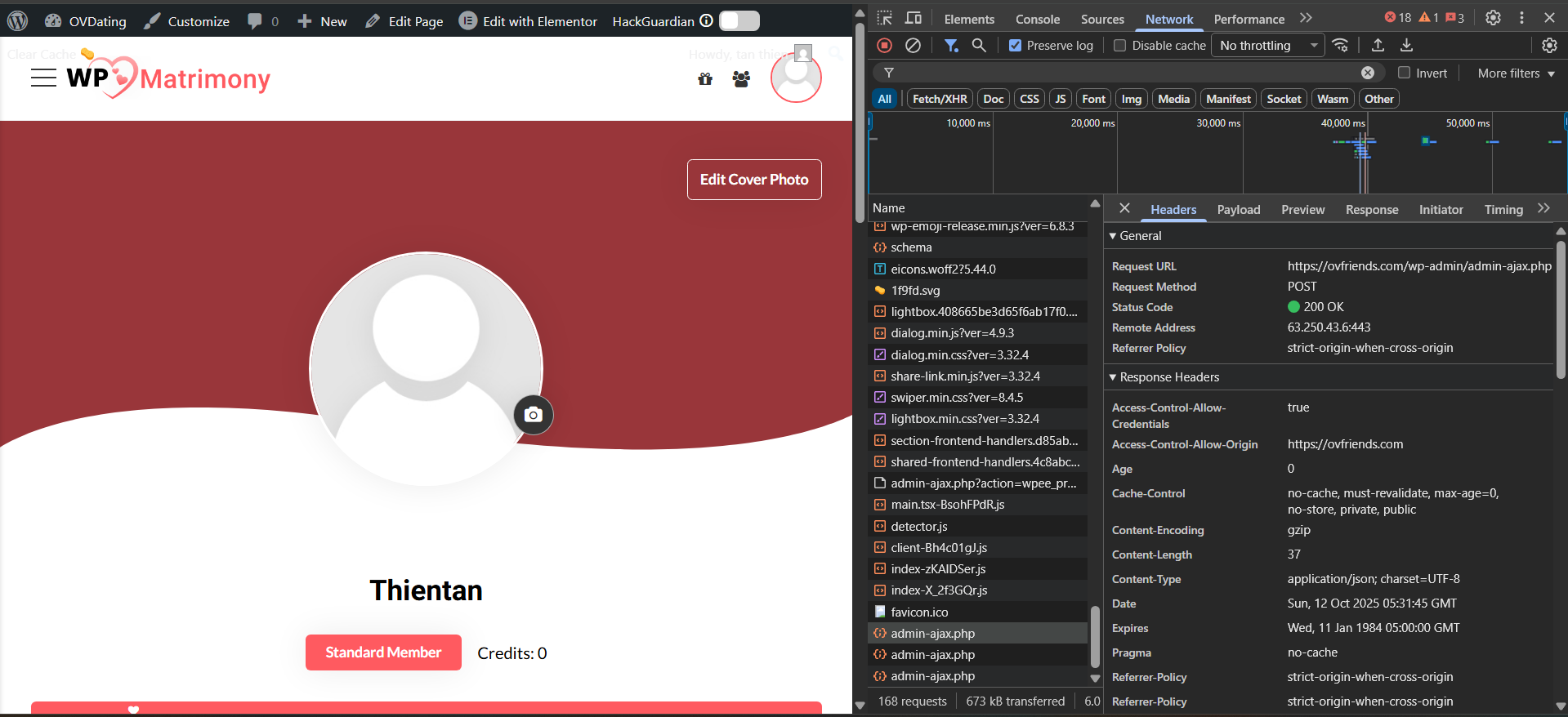1568x717 pixels.
Task: Toggle the device toolbar icon
Action: 914,18
